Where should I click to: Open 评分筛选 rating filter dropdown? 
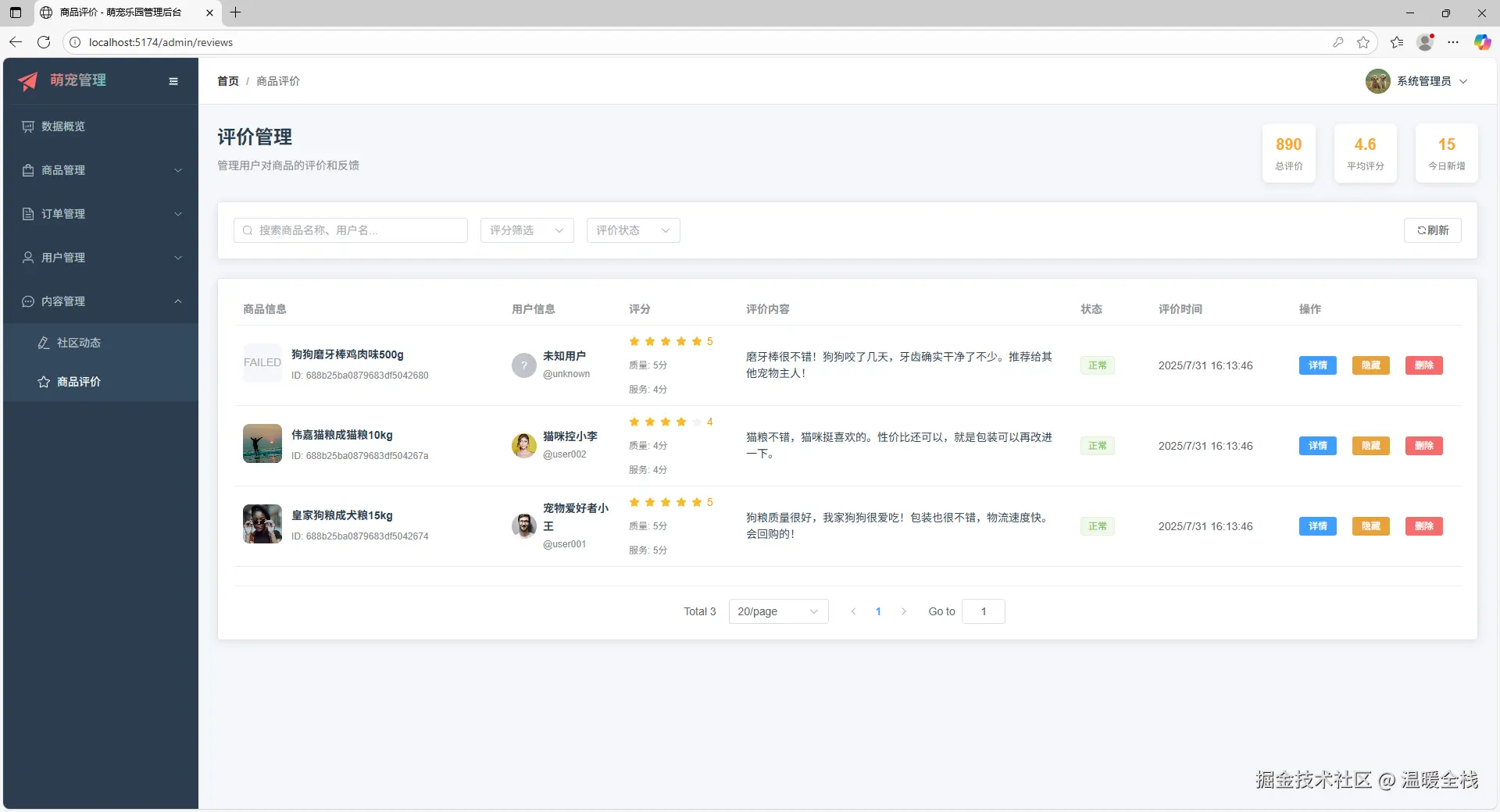coord(527,230)
